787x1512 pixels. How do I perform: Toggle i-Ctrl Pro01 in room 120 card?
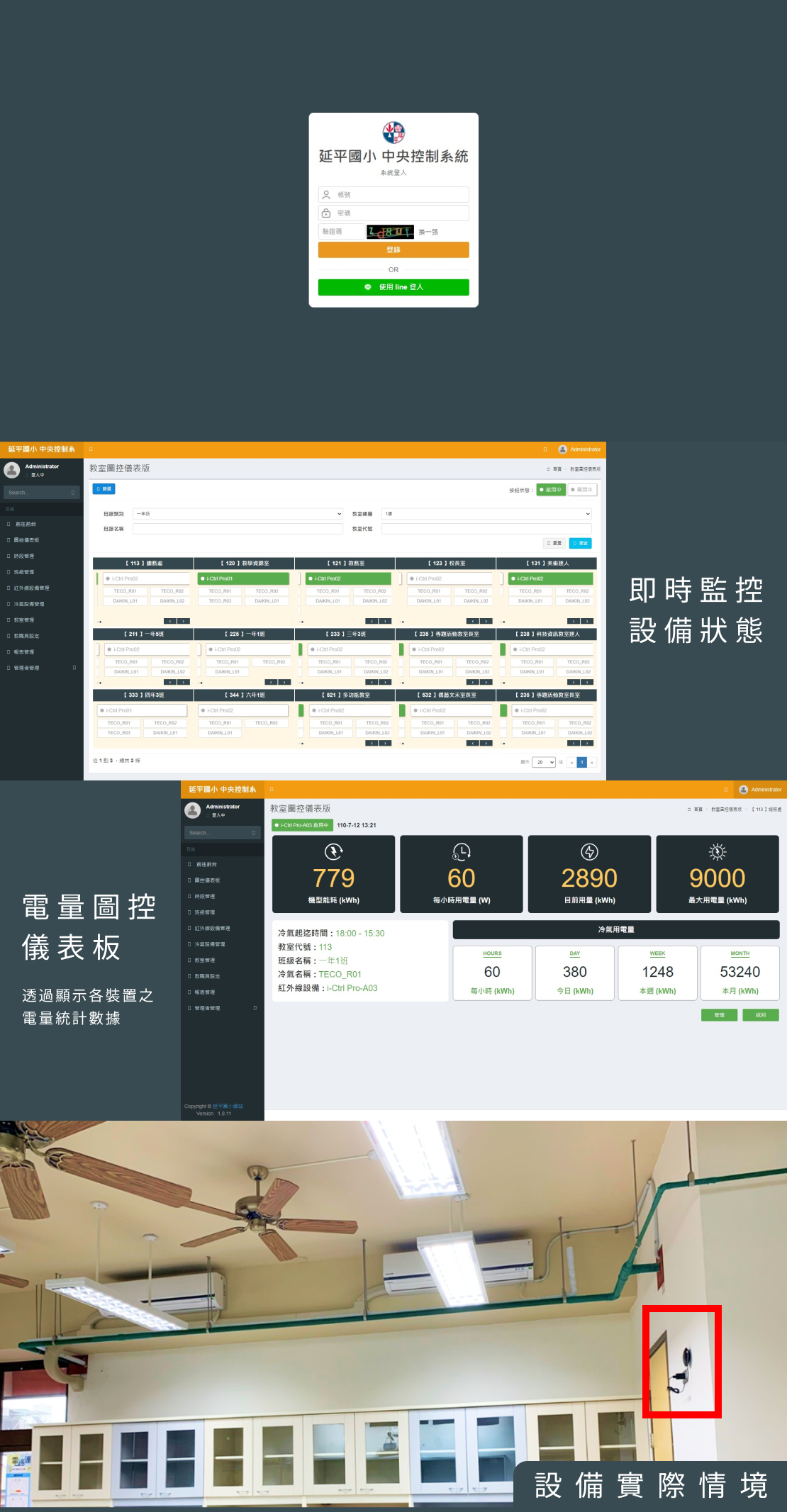[x=243, y=578]
